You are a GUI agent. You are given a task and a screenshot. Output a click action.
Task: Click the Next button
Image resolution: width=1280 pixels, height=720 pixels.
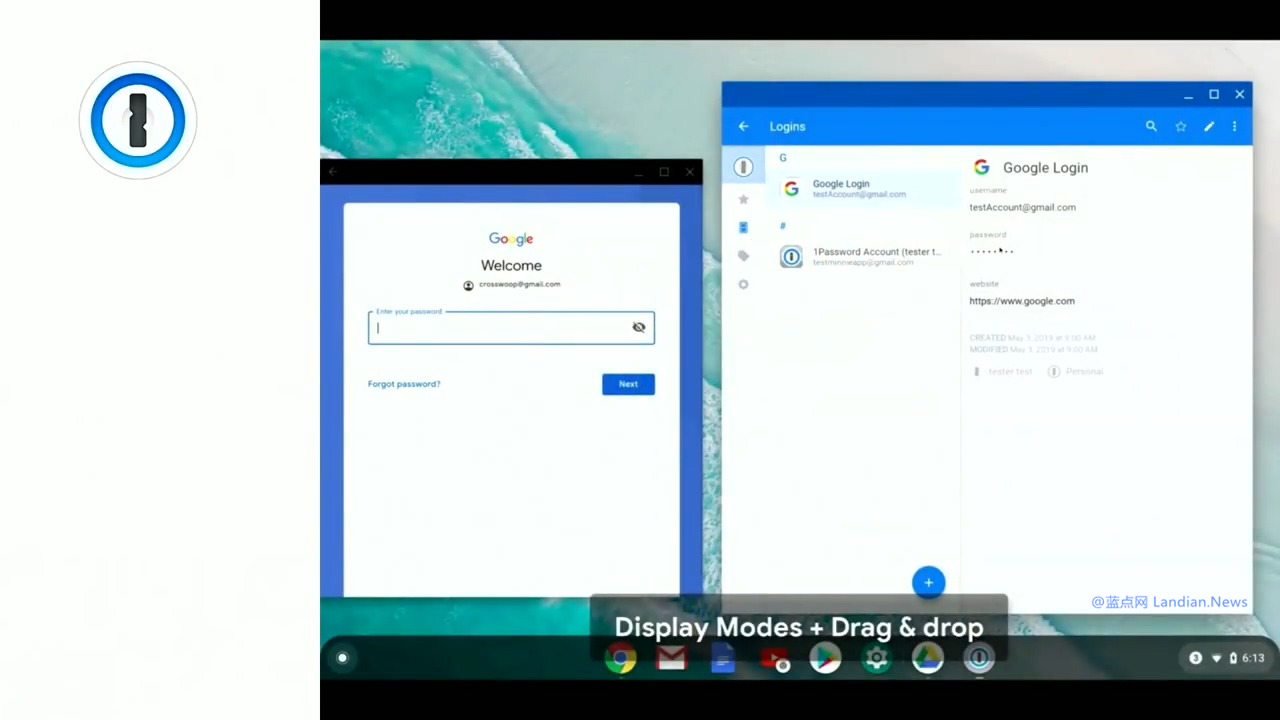coord(628,384)
